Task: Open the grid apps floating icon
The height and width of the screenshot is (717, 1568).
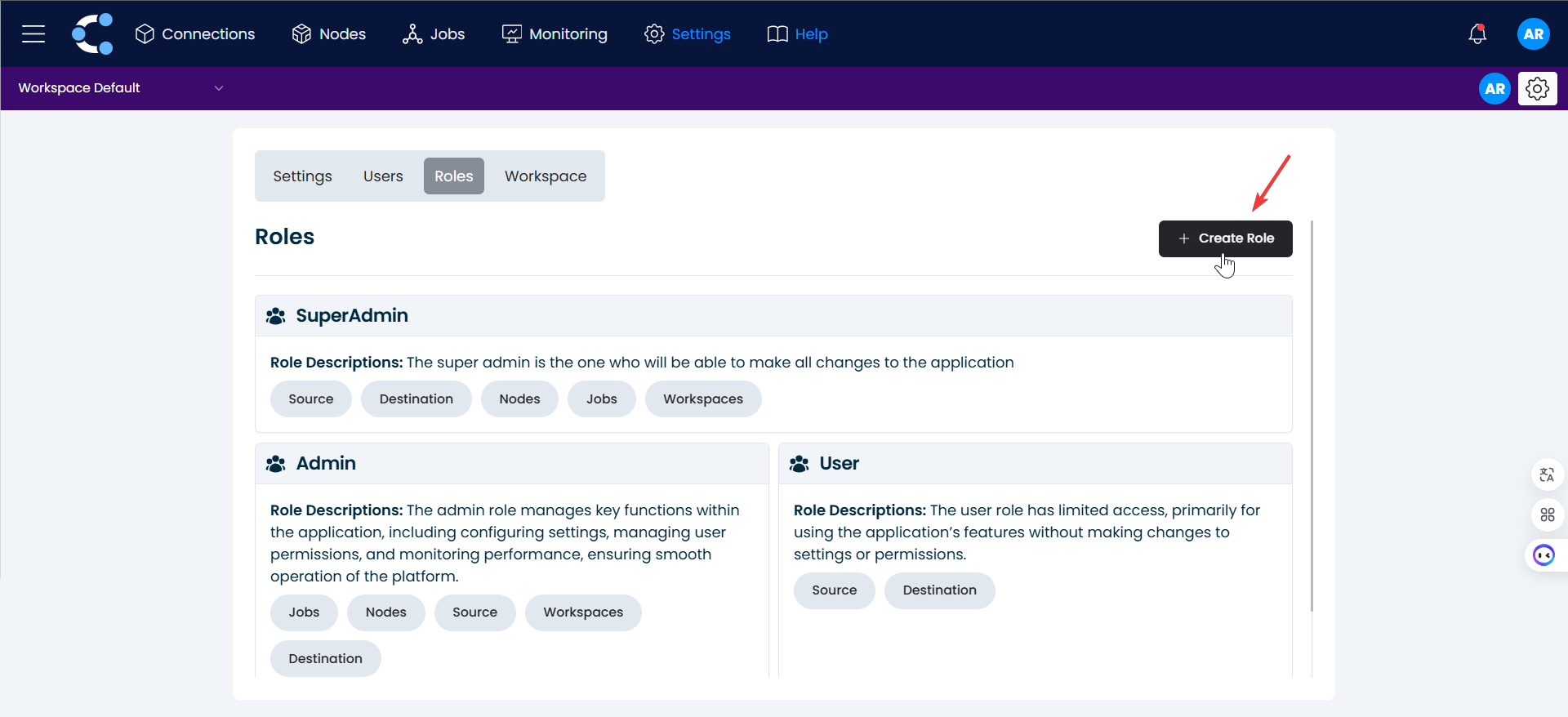Action: (x=1547, y=514)
